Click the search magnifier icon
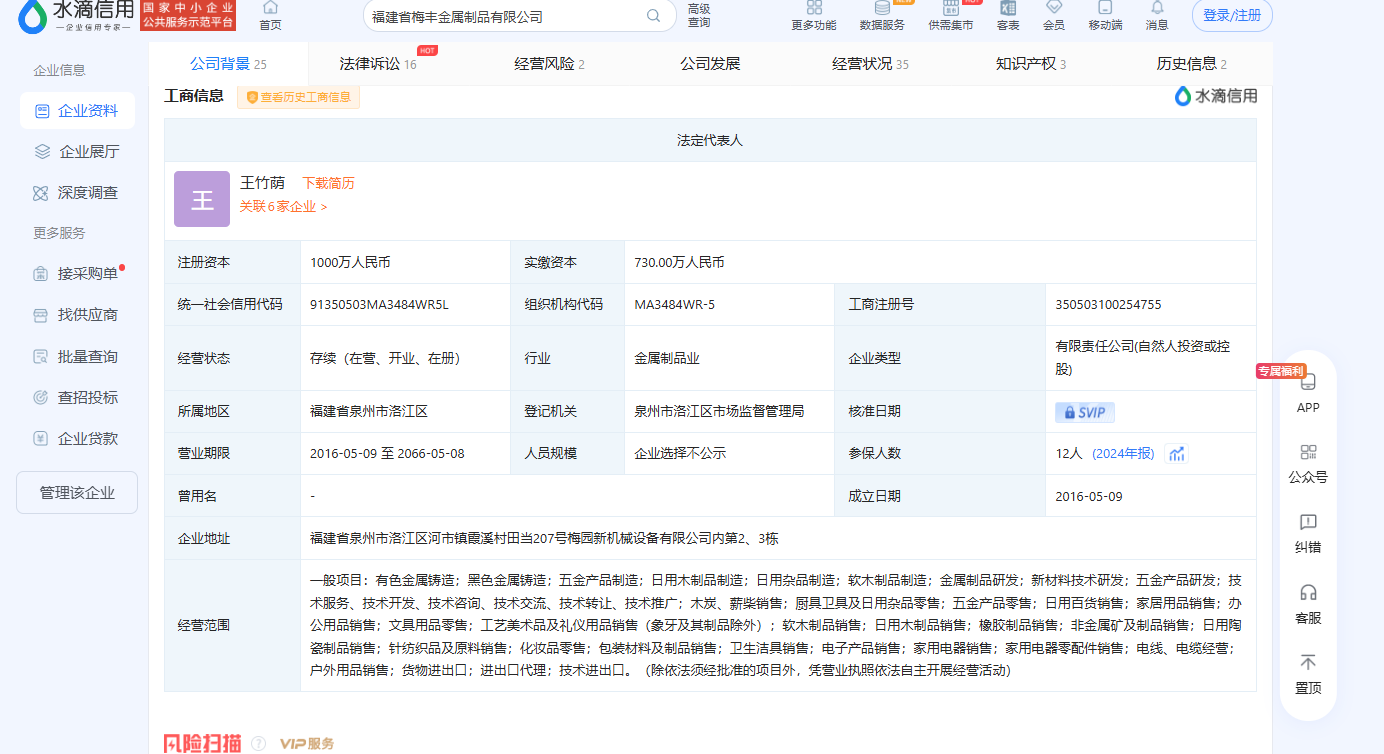Screen dimensions: 1384x754 [654, 16]
